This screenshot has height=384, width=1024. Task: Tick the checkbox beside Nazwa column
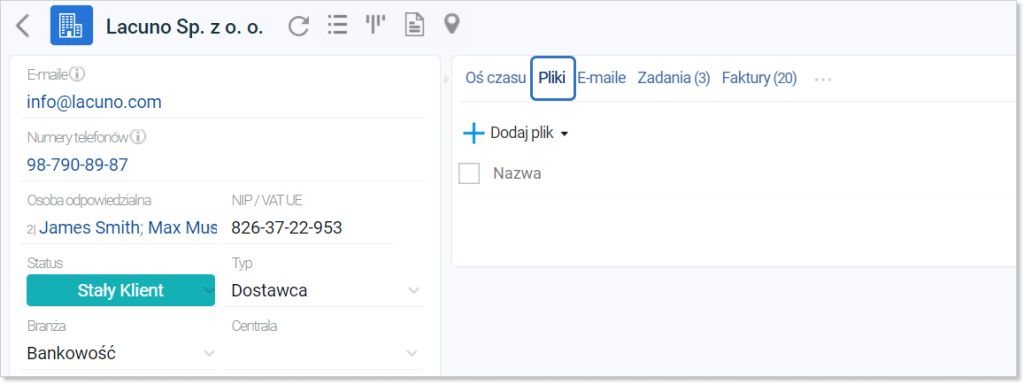469,174
